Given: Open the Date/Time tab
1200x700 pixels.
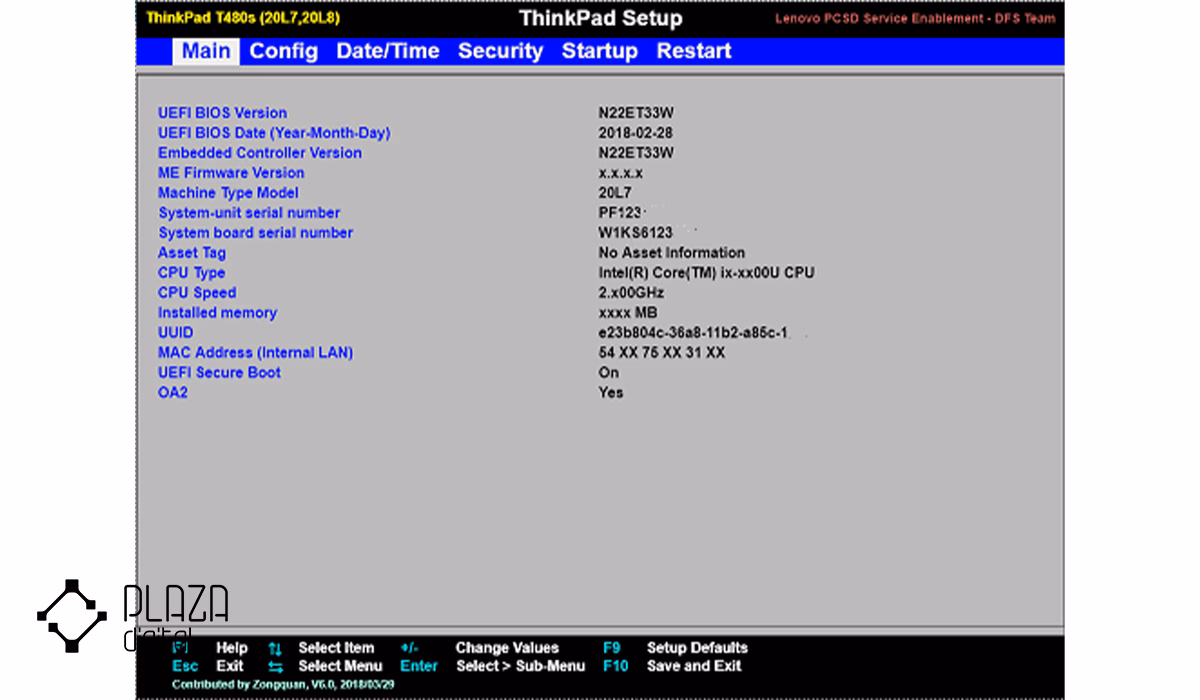Looking at the screenshot, I should point(388,51).
